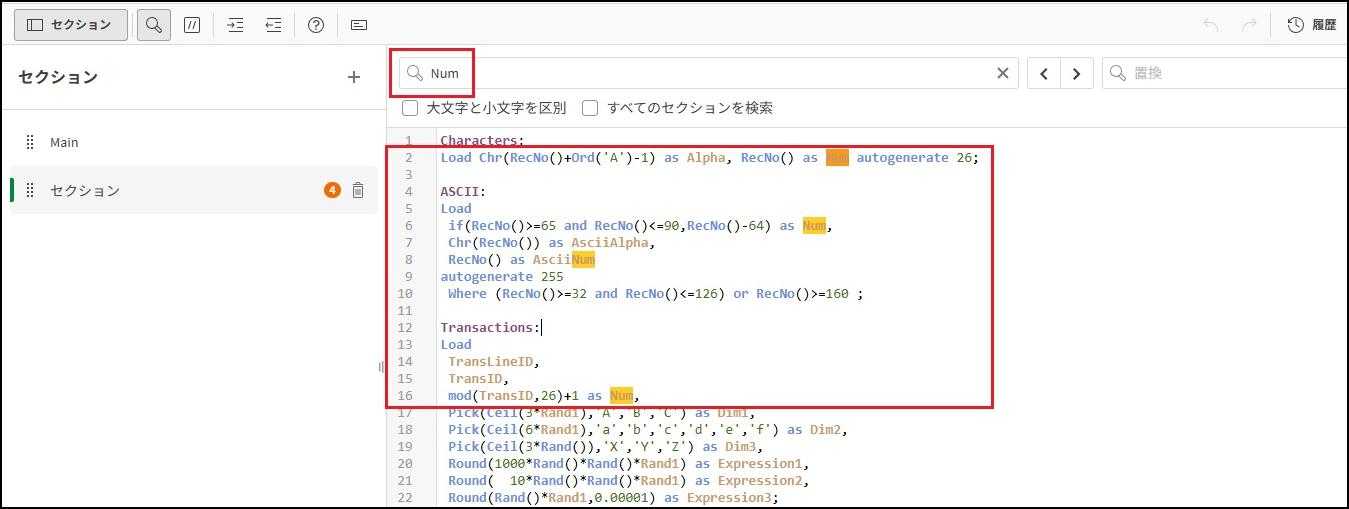
Task: Click the redo arrow icon
Action: tap(1249, 25)
